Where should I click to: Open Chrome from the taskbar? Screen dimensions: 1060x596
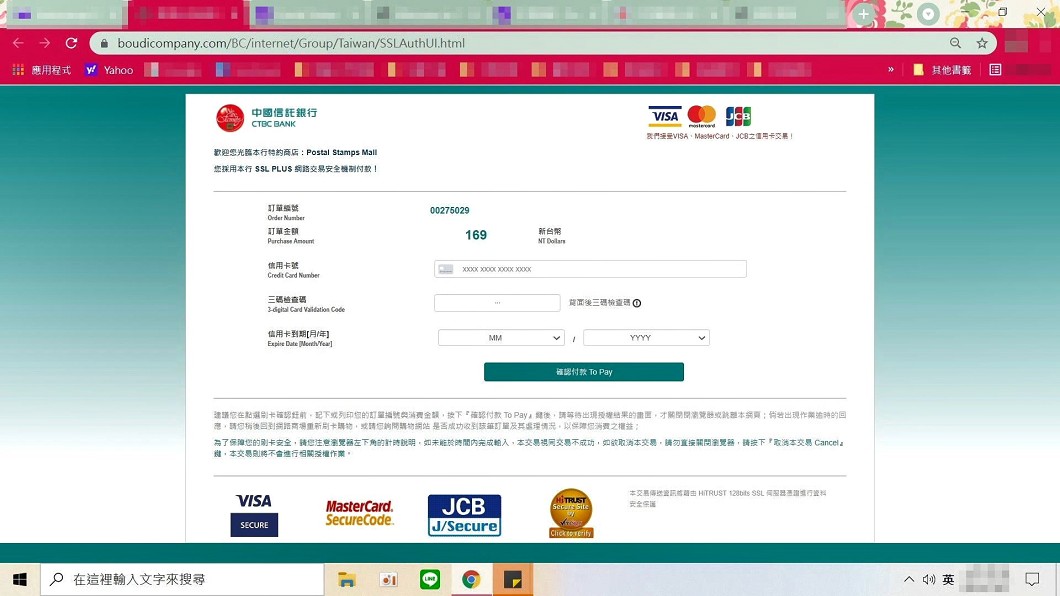pos(471,579)
